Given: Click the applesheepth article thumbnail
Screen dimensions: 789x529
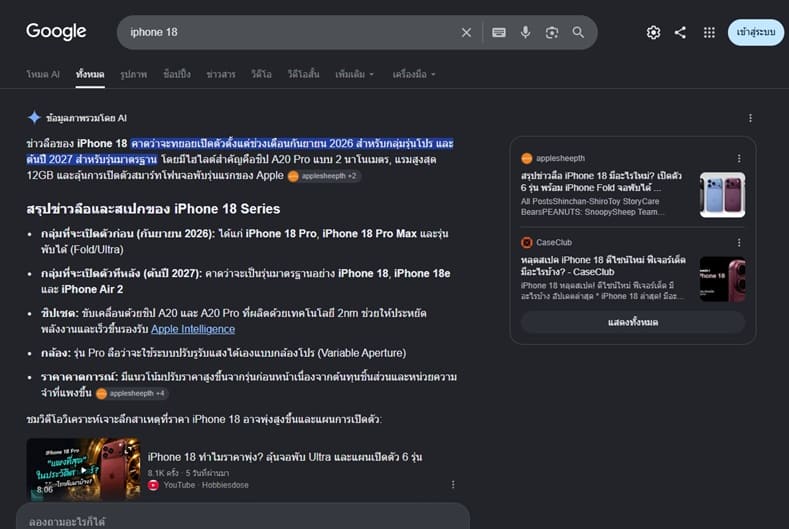Looking at the screenshot, I should (723, 195).
